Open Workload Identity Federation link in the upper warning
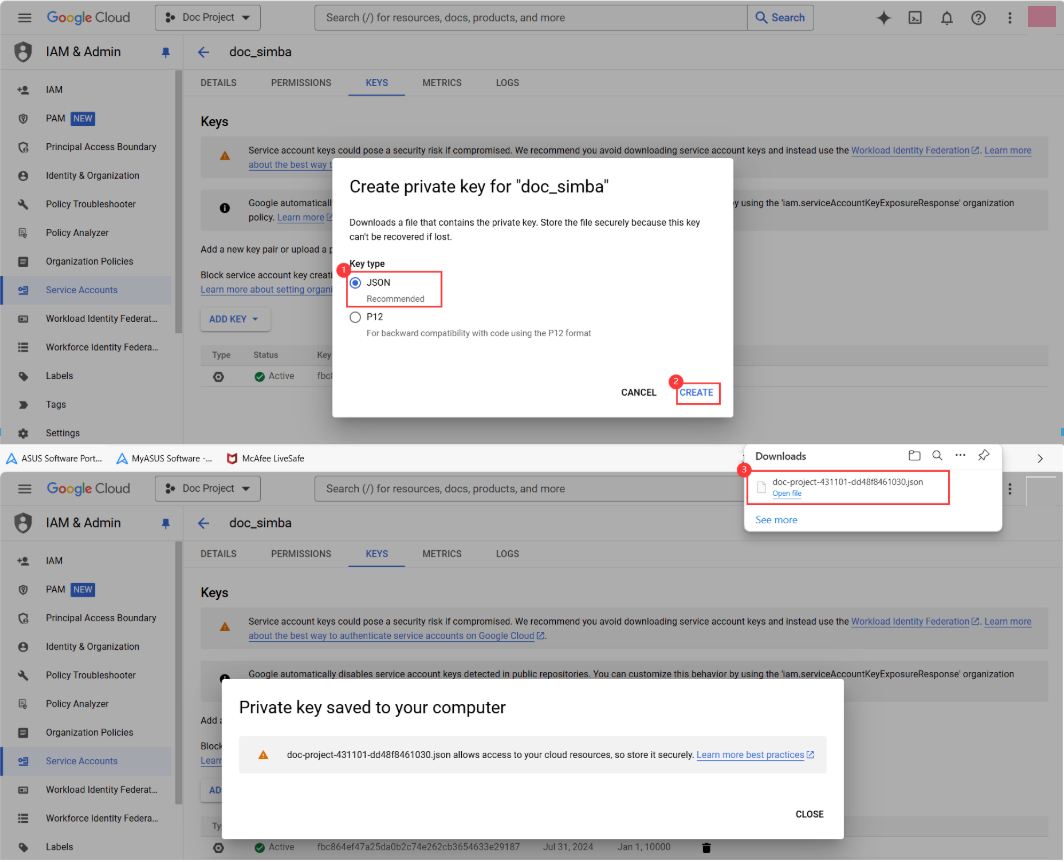The image size is (1064, 862). click(914, 151)
